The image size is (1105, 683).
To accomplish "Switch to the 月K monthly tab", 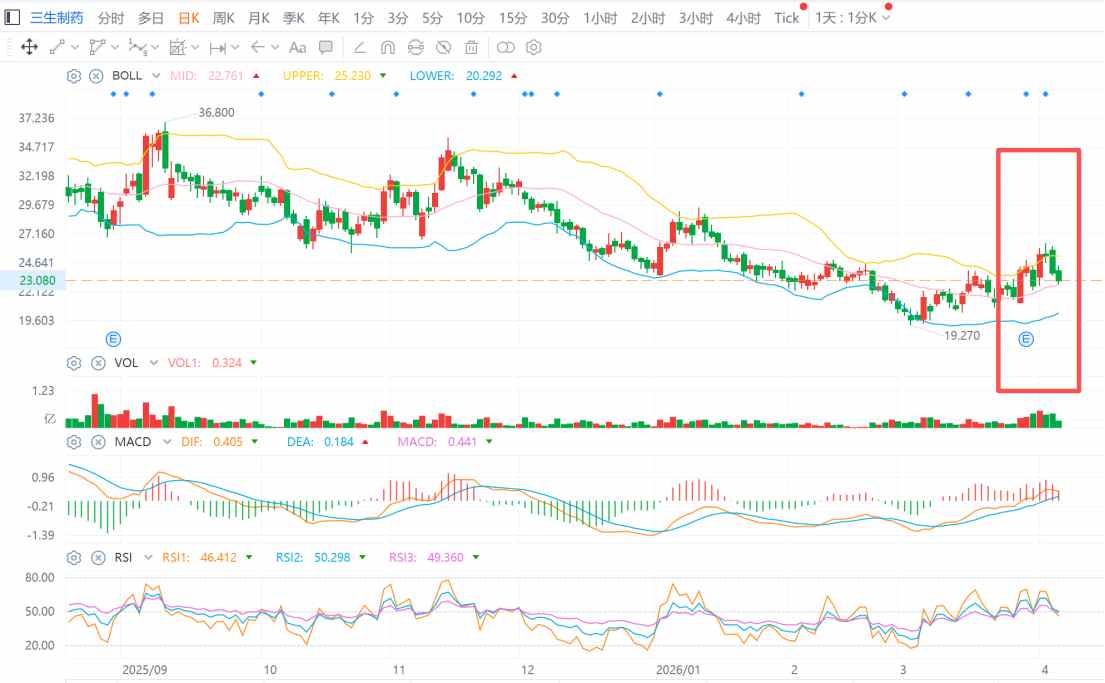I will tap(259, 18).
